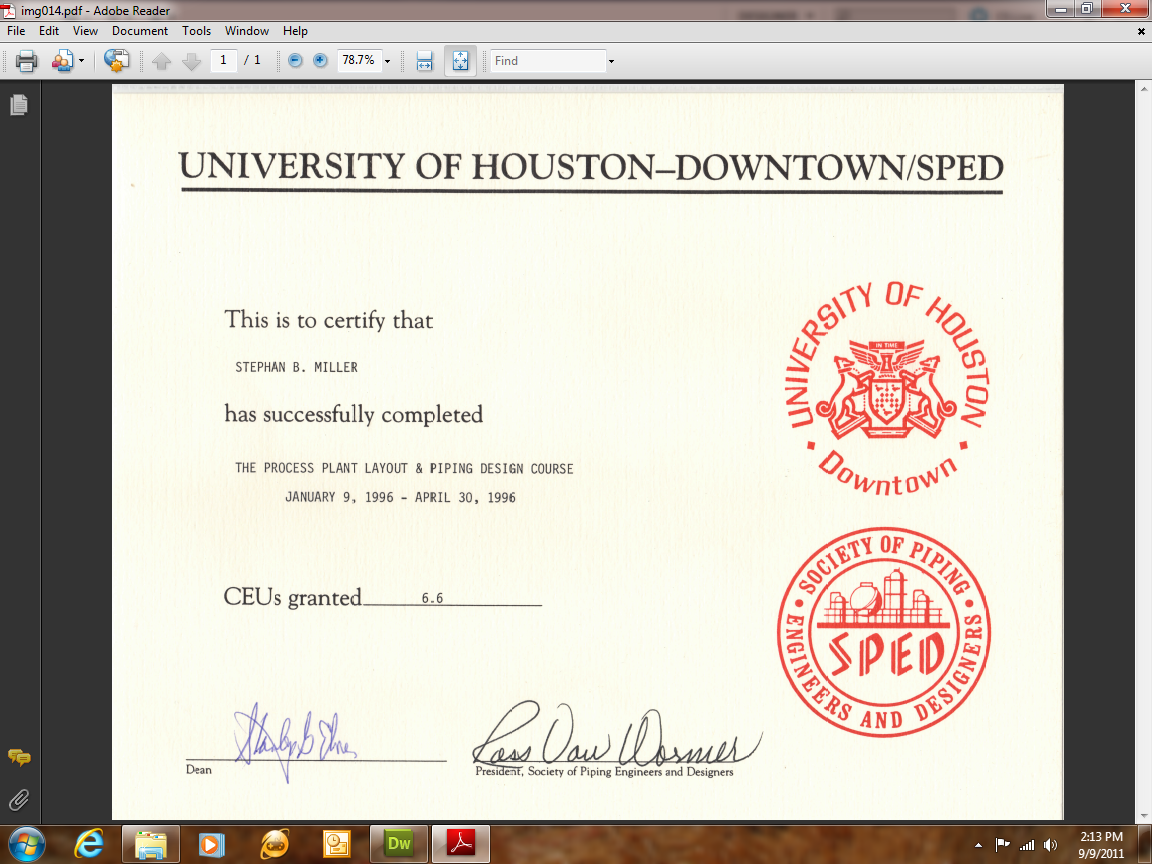Image resolution: width=1152 pixels, height=864 pixels.
Task: Open Windows Explorer folder on the taskbar
Action: [151, 843]
